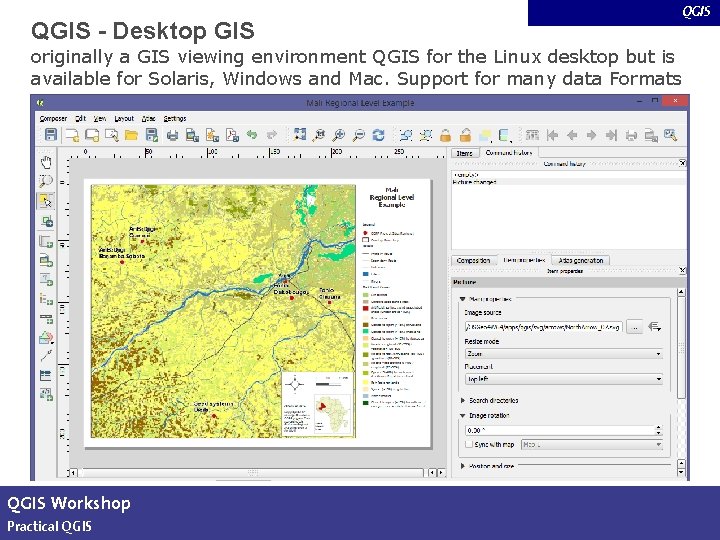
Task: Add a new legend item
Action: pos(46,299)
